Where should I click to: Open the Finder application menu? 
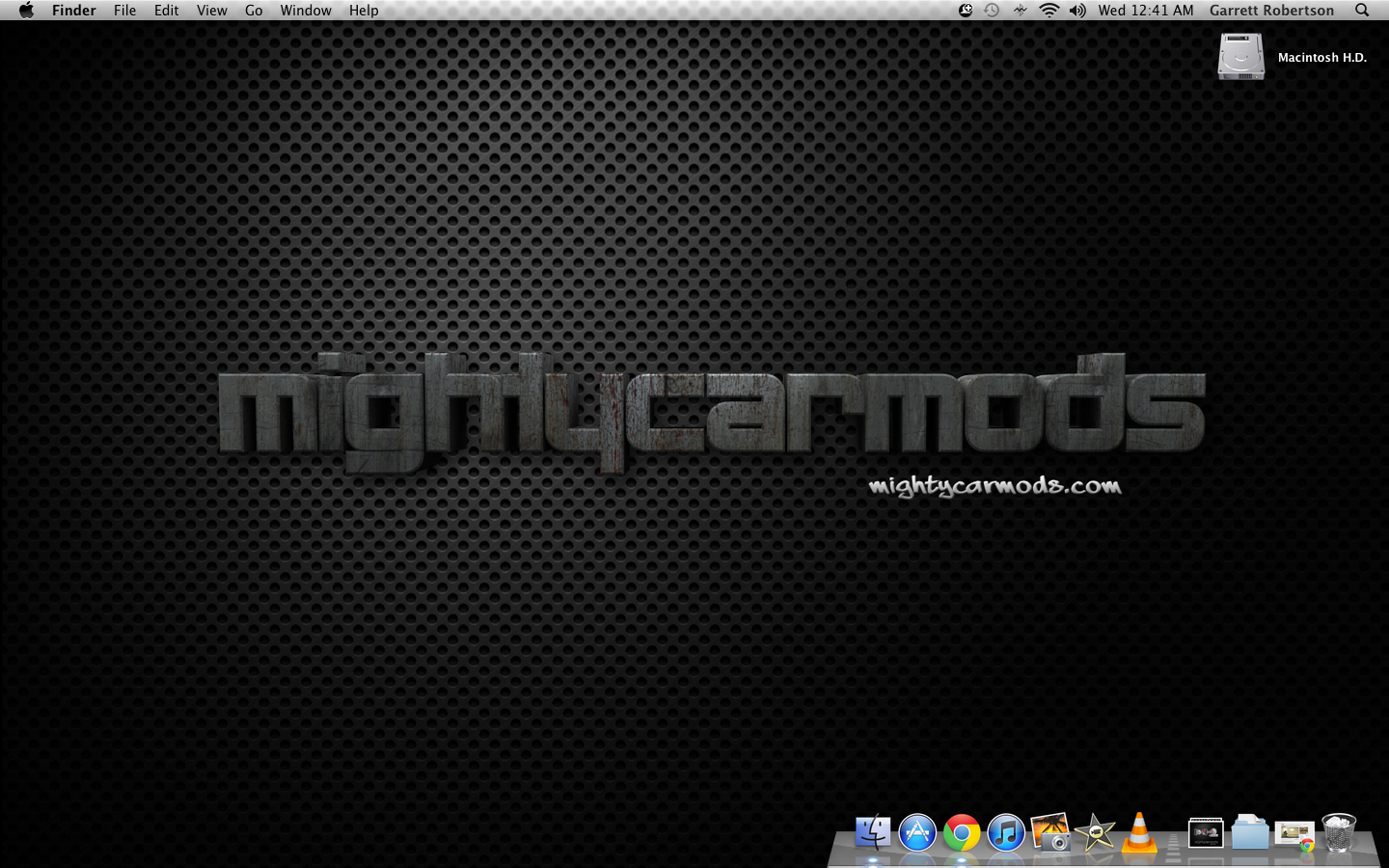pyautogui.click(x=74, y=11)
